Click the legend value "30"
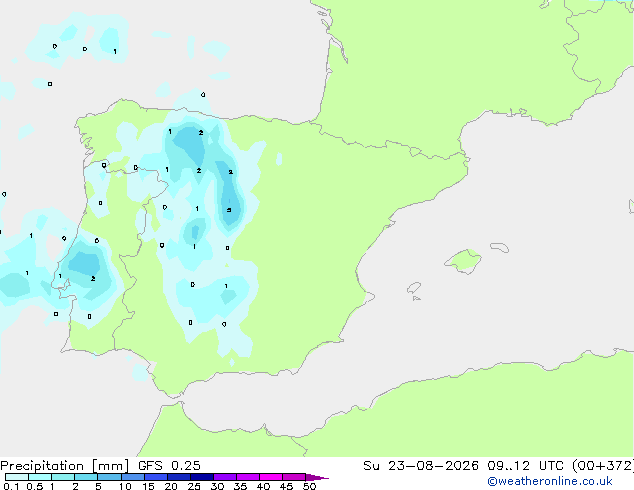This screenshot has width=634, height=490. [x=217, y=486]
